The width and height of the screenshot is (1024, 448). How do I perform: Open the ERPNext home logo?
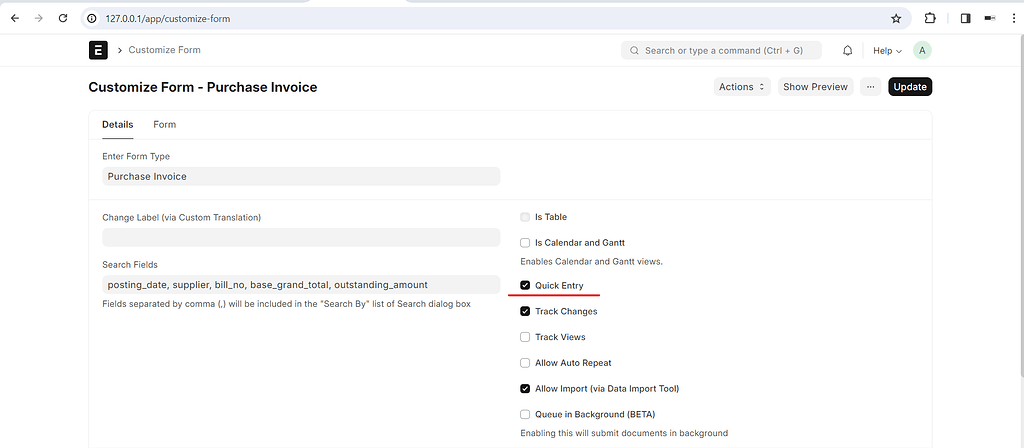[x=98, y=50]
